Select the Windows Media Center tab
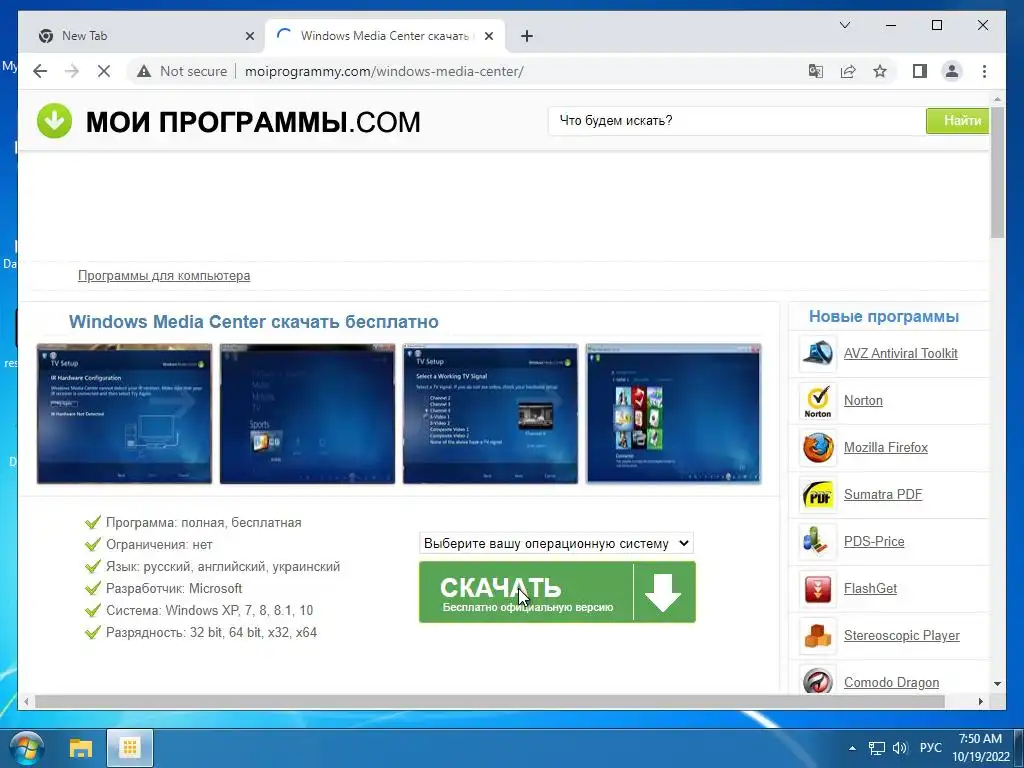The height and width of the screenshot is (768, 1024). tap(385, 36)
